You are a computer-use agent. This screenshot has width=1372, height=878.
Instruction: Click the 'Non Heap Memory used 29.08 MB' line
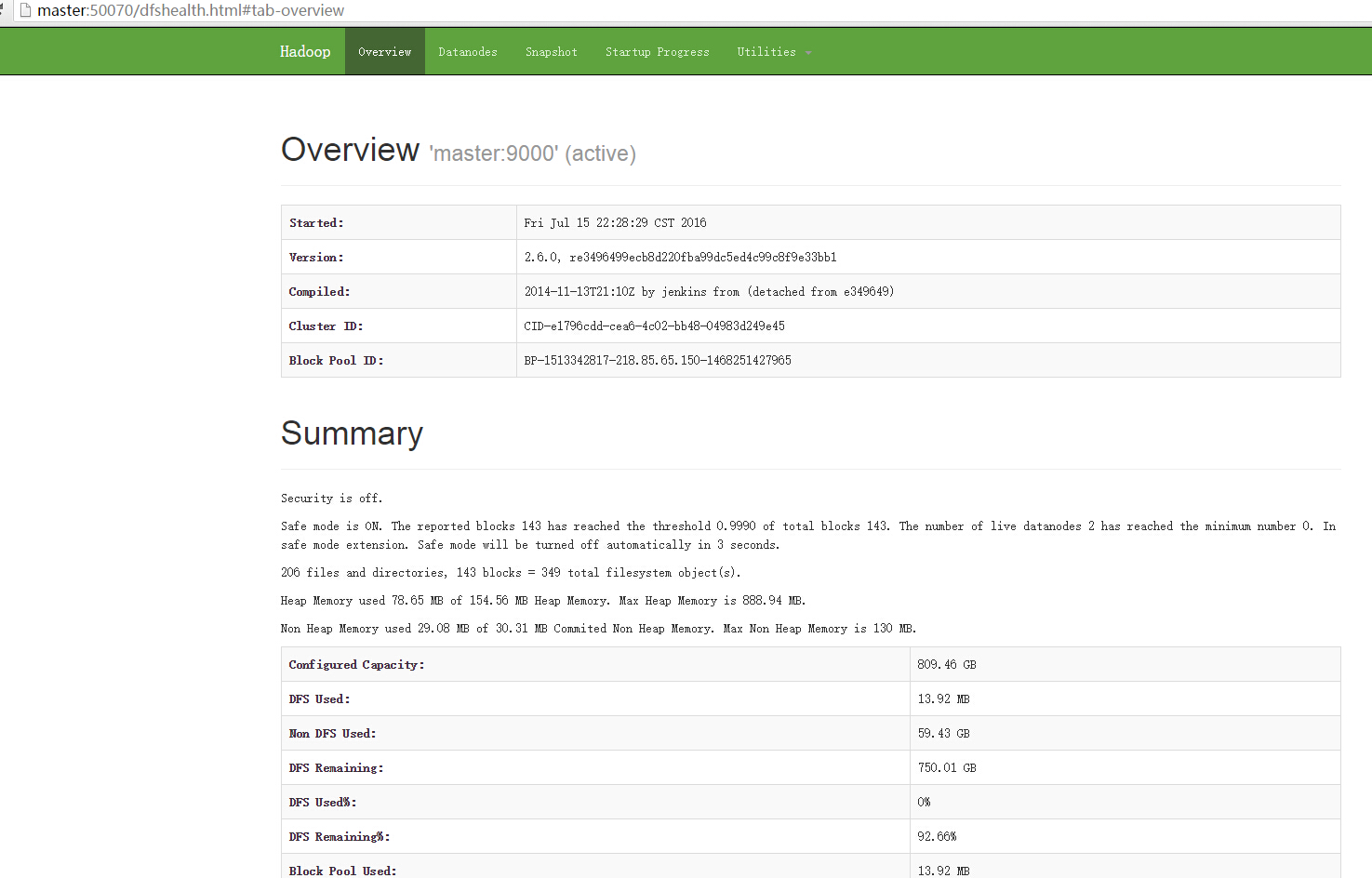pos(598,629)
